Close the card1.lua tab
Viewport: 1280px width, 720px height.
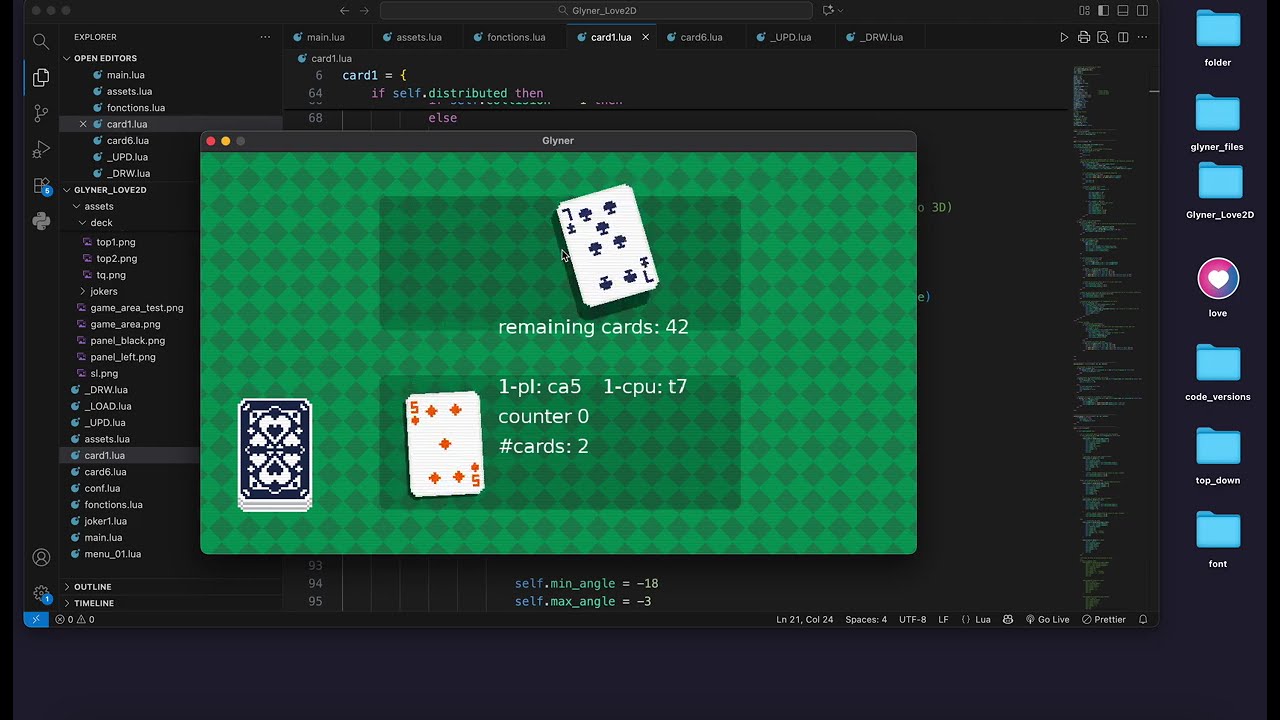[645, 37]
